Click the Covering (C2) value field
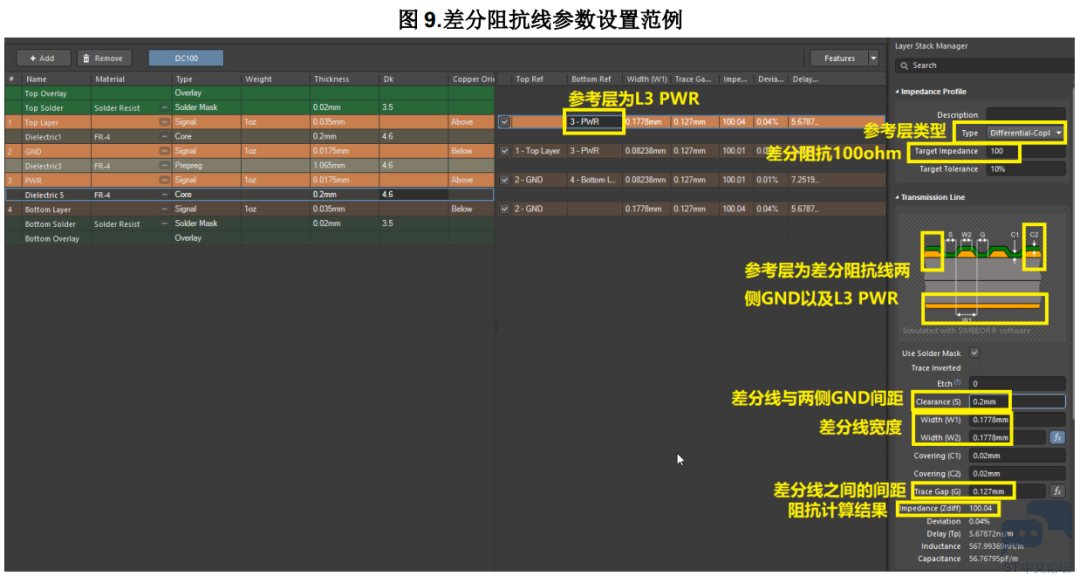Image resolution: width=1080 pixels, height=583 pixels. (x=1017, y=473)
